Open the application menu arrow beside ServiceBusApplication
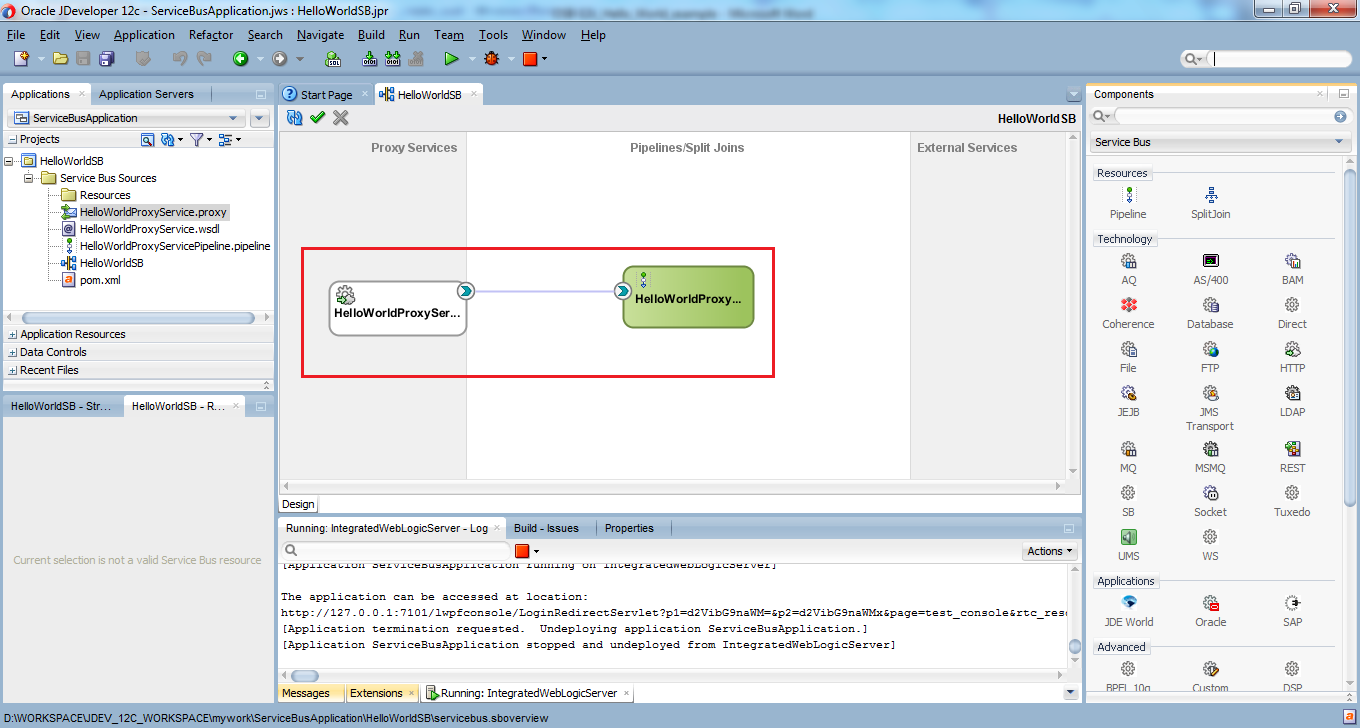This screenshot has width=1360, height=728. coord(260,119)
